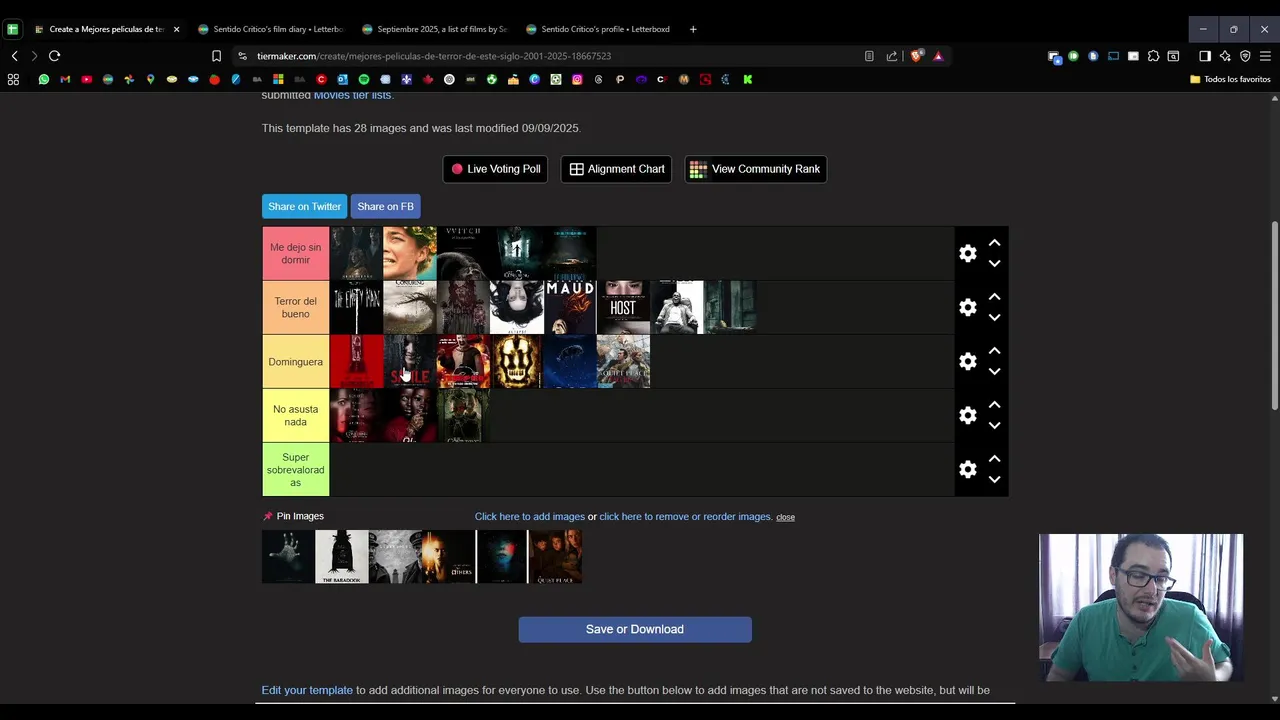
Task: Click Save or Download button
Action: (635, 629)
